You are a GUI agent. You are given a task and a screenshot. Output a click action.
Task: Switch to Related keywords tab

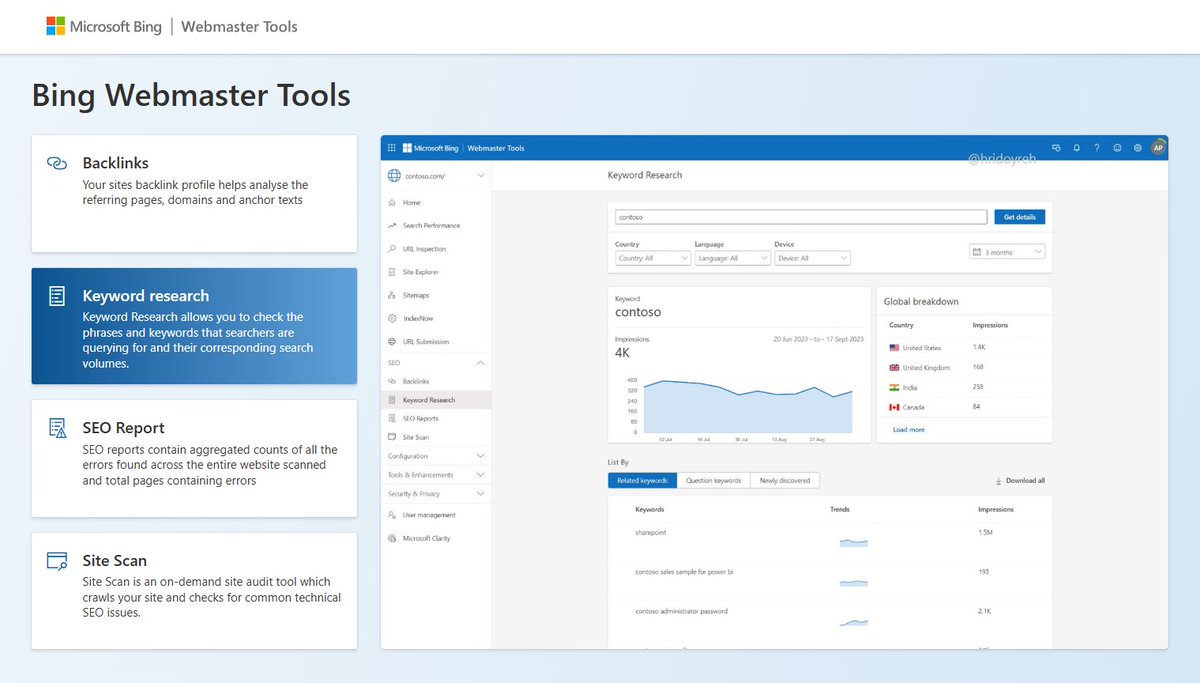coord(642,480)
